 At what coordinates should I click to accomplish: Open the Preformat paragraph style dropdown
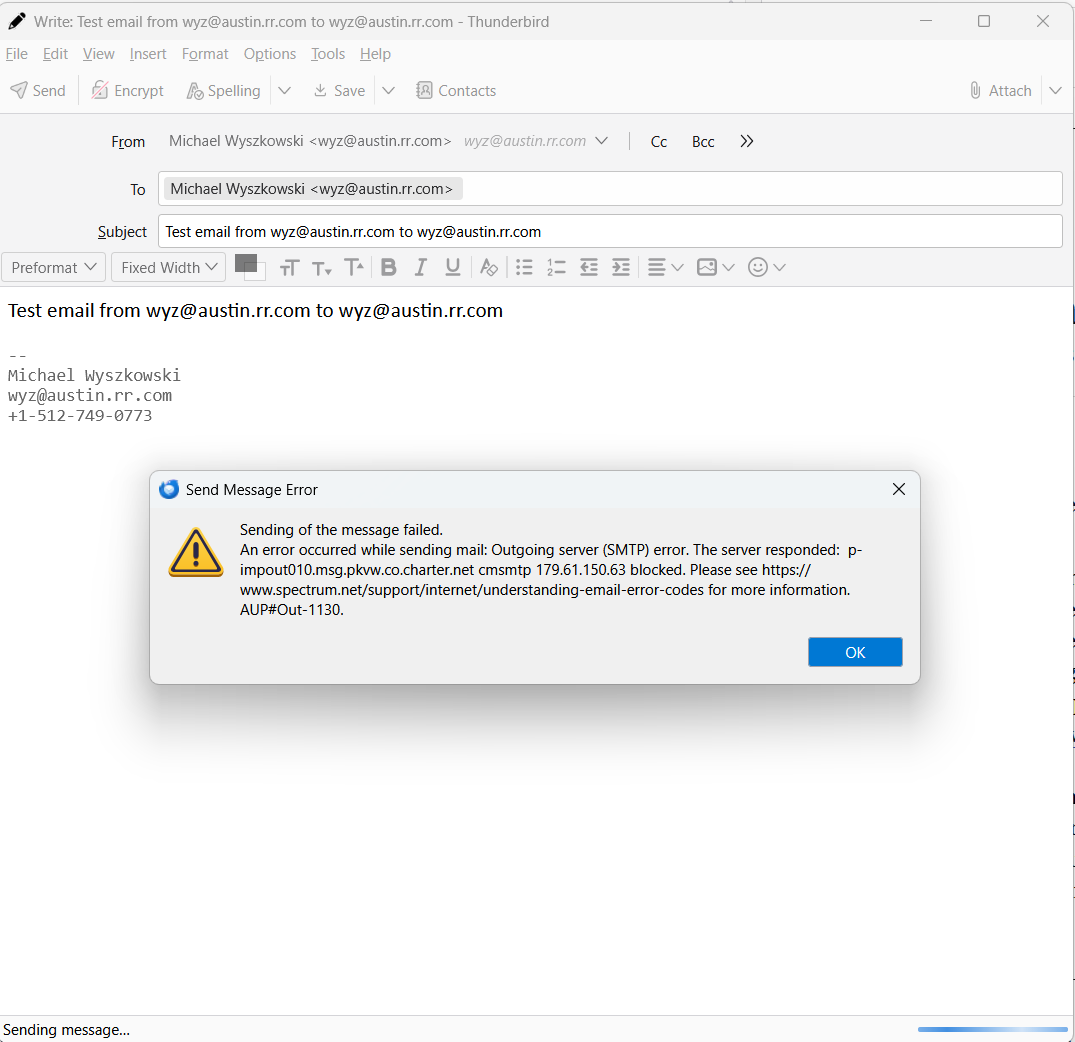pyautogui.click(x=53, y=267)
